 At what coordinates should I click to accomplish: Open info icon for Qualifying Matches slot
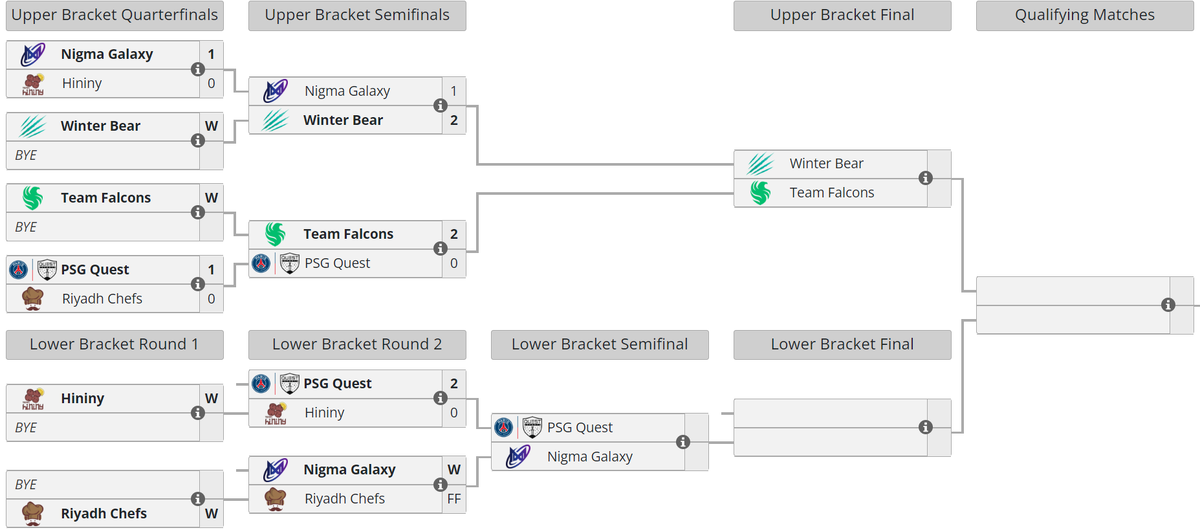1168,305
